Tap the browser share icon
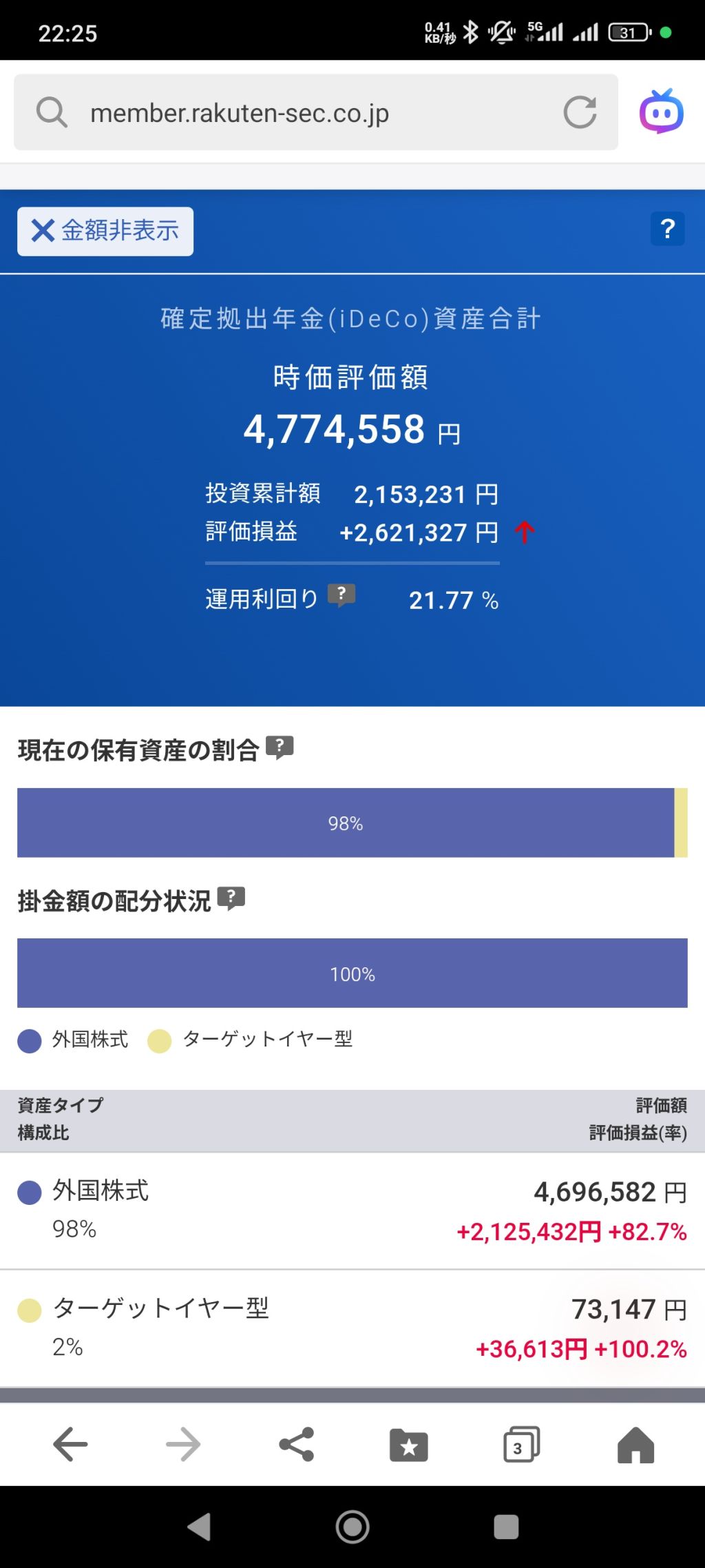 tap(297, 1444)
